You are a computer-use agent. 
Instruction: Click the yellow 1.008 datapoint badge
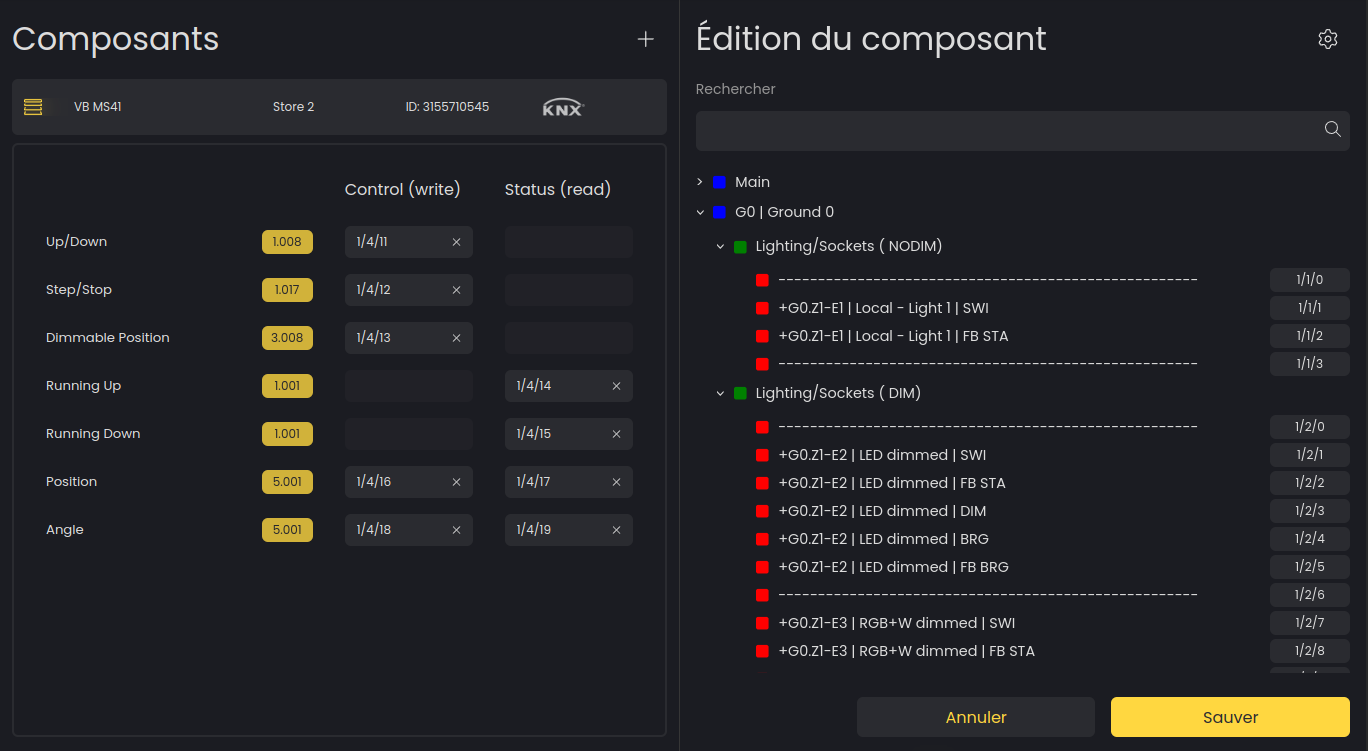pyautogui.click(x=287, y=242)
